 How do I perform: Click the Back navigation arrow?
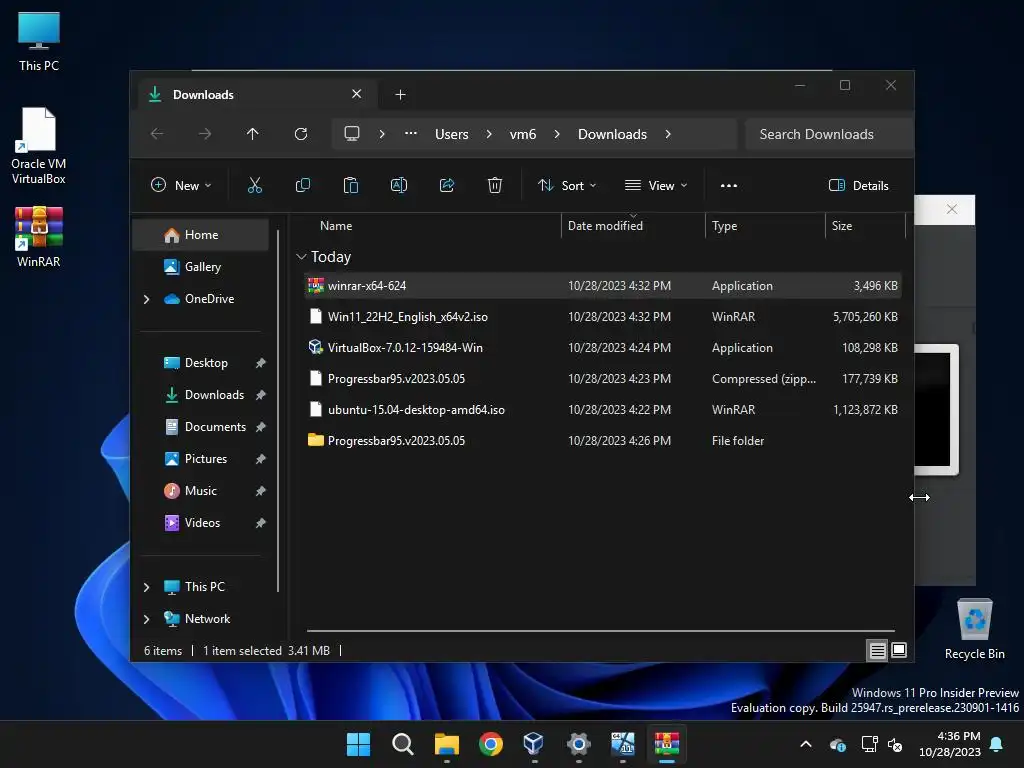coord(157,134)
